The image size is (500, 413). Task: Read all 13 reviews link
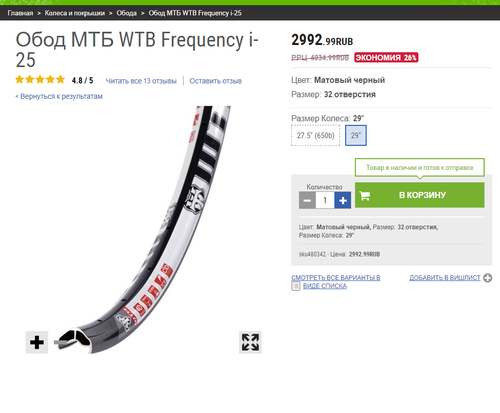pyautogui.click(x=141, y=81)
